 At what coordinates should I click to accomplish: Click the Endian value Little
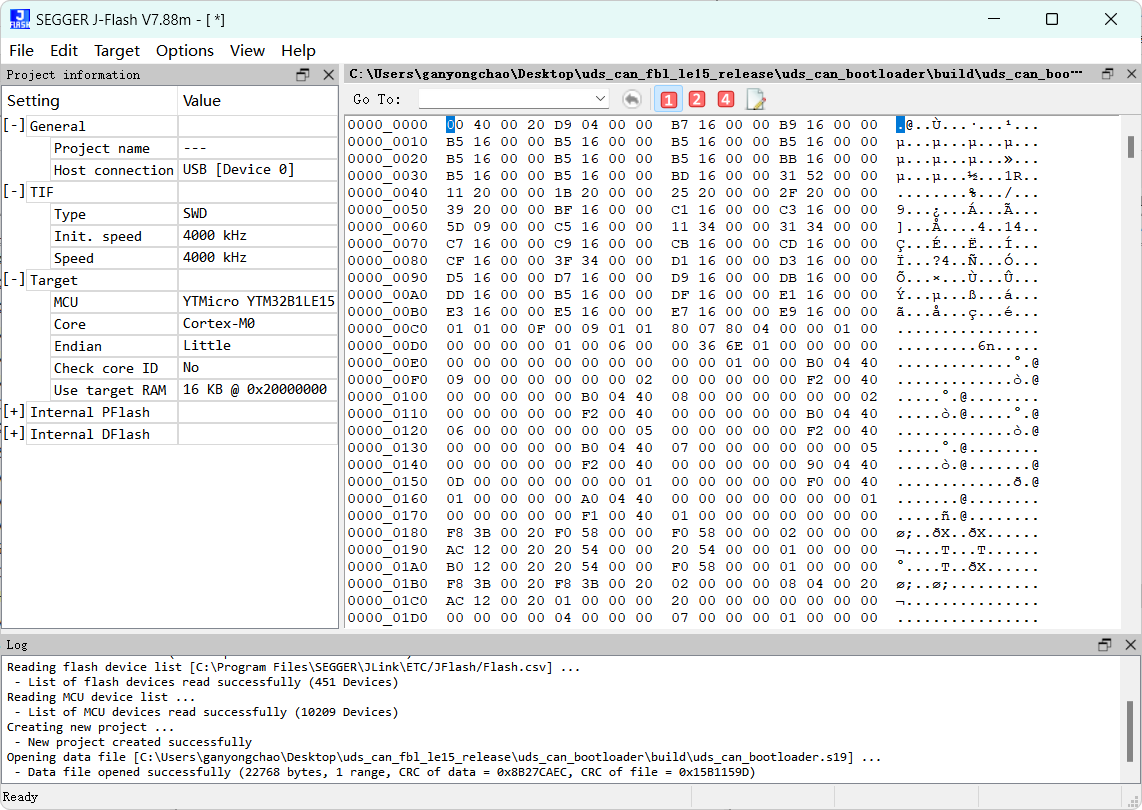pyautogui.click(x=259, y=345)
